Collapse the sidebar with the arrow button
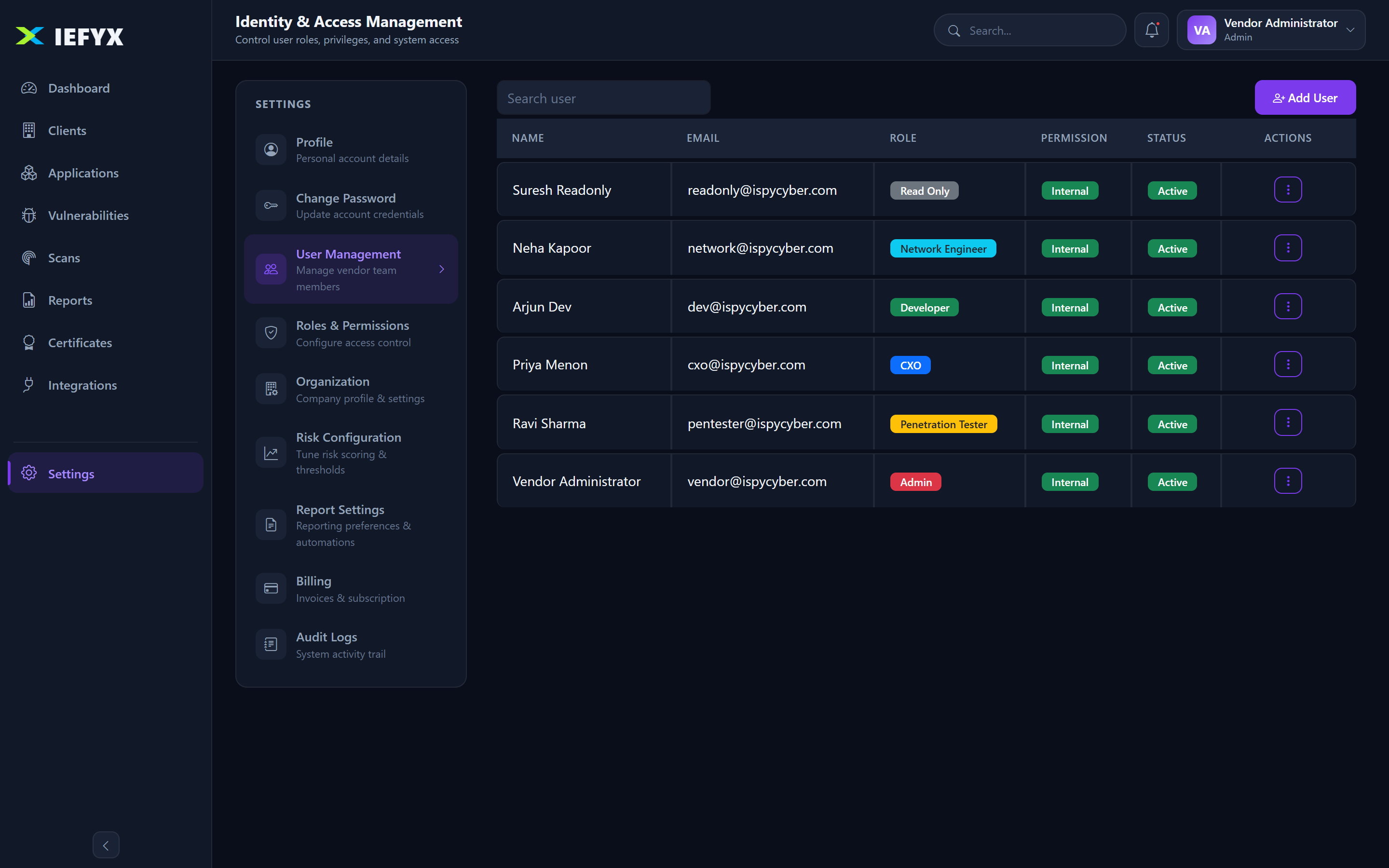Viewport: 1389px width, 868px height. coord(106,845)
